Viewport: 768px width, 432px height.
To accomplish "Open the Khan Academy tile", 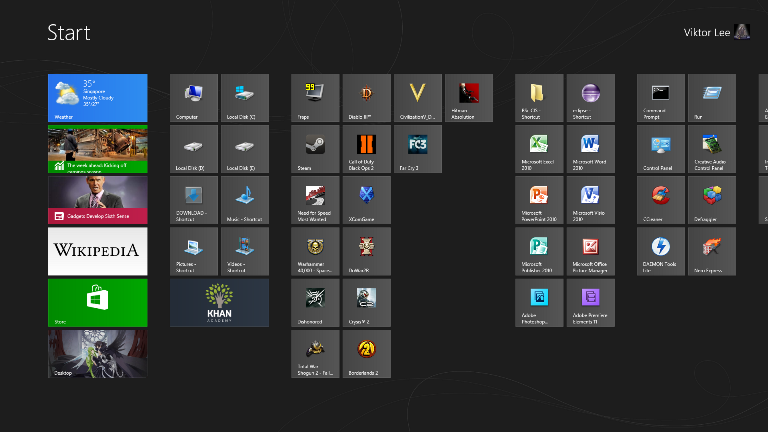I will point(219,302).
